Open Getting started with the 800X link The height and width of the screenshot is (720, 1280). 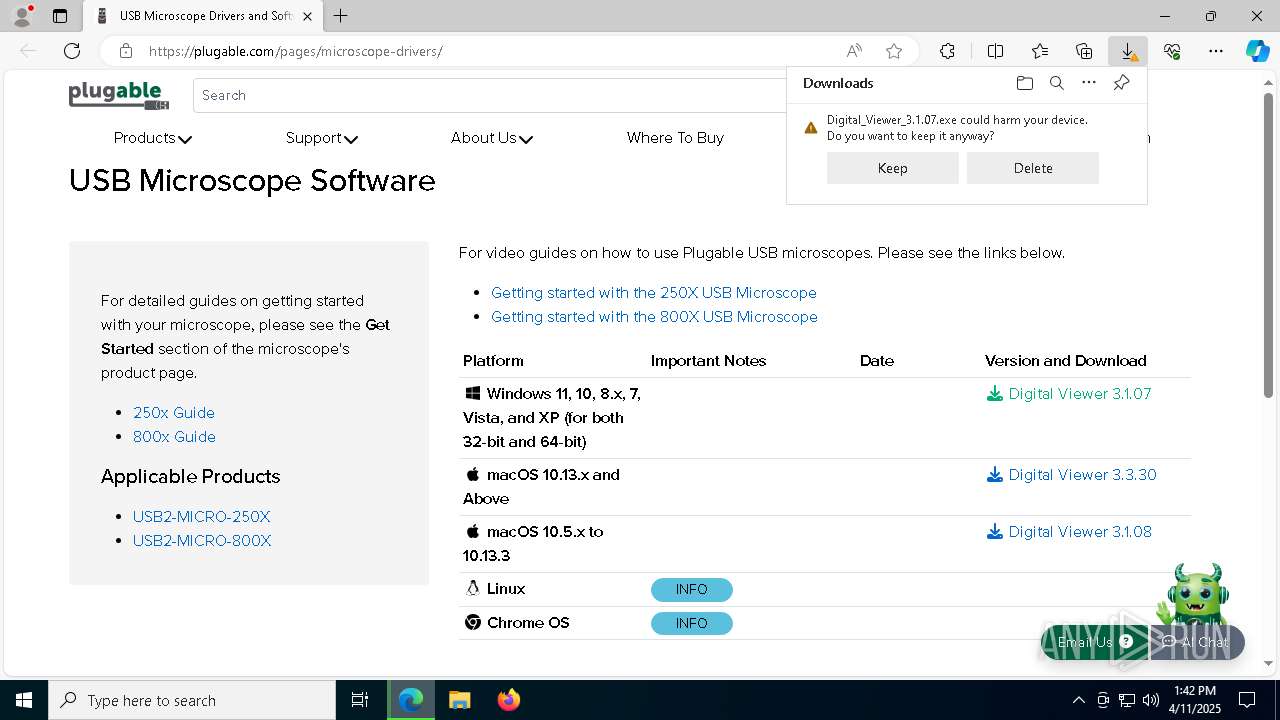(654, 317)
